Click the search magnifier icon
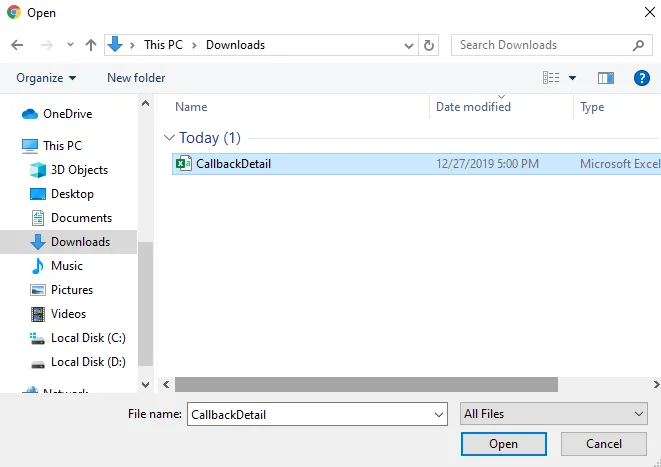Screen dimensions: 661x467 tap(639, 45)
